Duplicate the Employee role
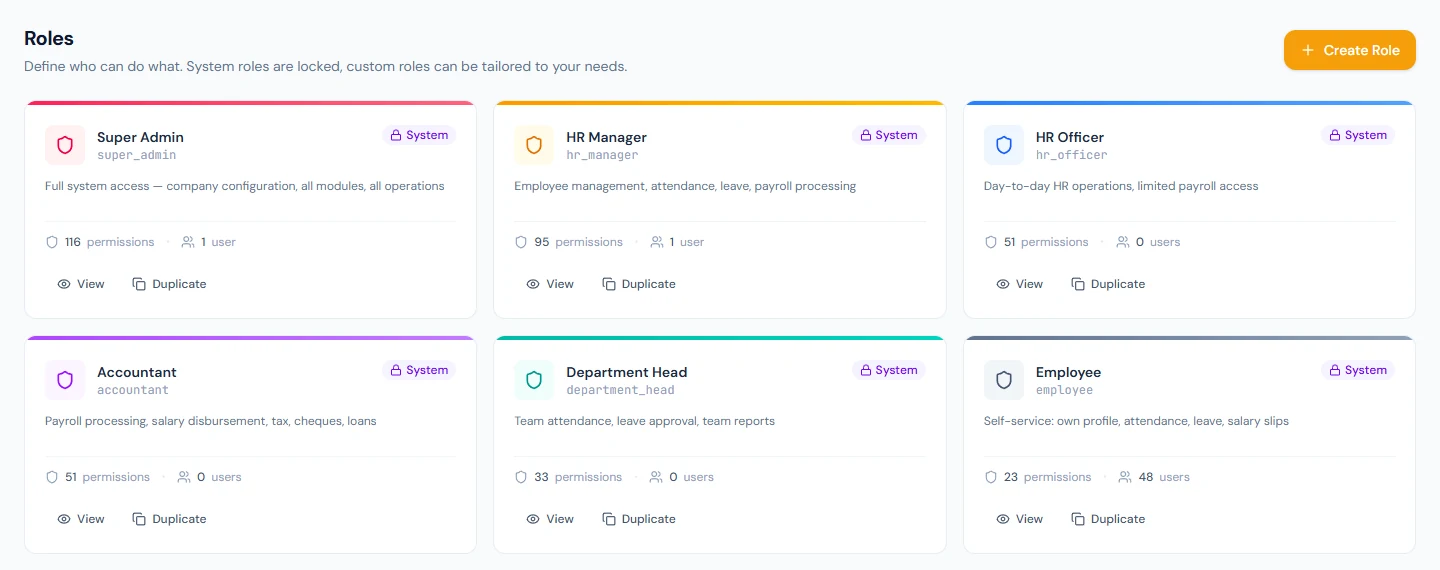 coord(1108,519)
